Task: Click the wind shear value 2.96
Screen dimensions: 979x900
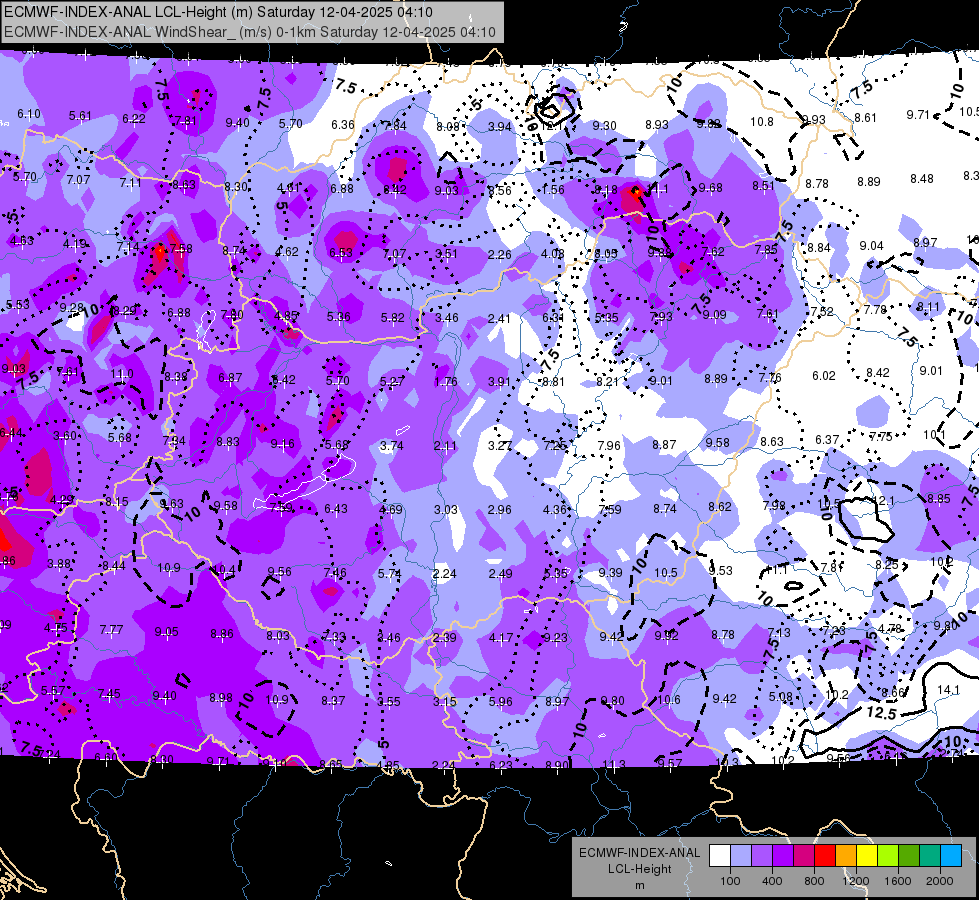Action: pos(499,510)
